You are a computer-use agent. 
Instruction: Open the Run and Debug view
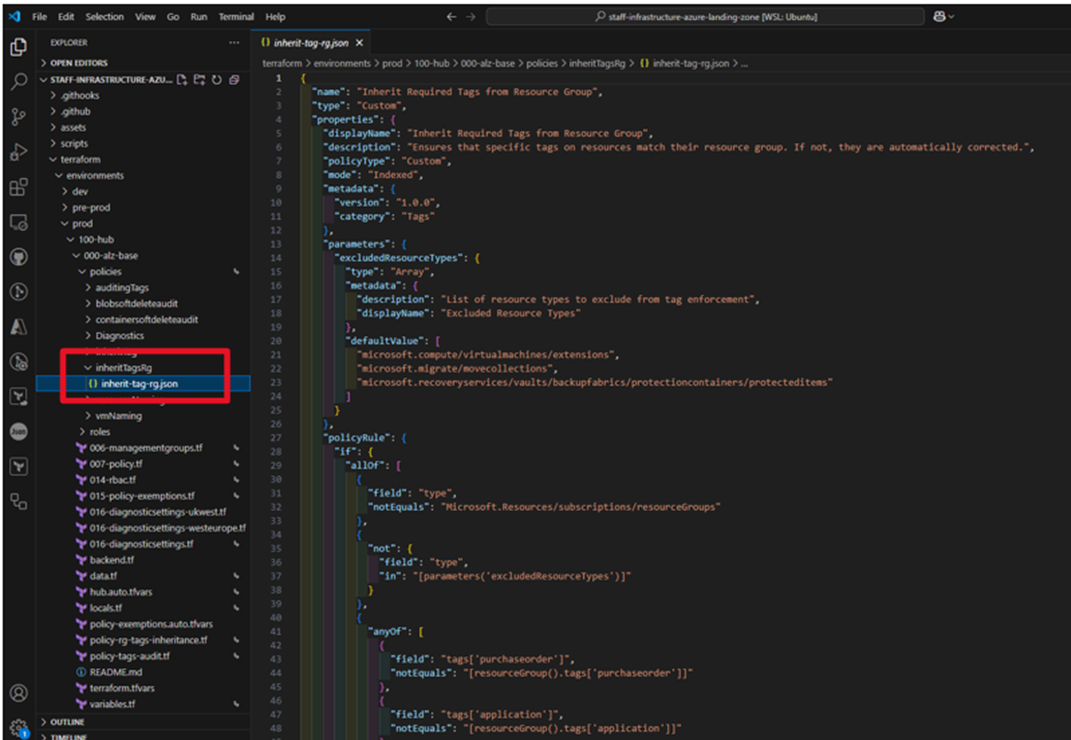(x=18, y=152)
